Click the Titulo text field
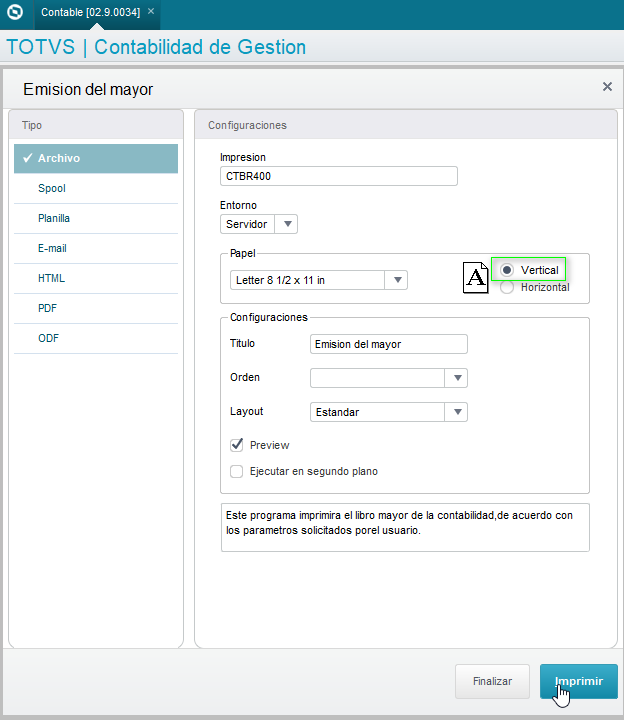Viewport: 624px width, 723px height. (x=388, y=344)
